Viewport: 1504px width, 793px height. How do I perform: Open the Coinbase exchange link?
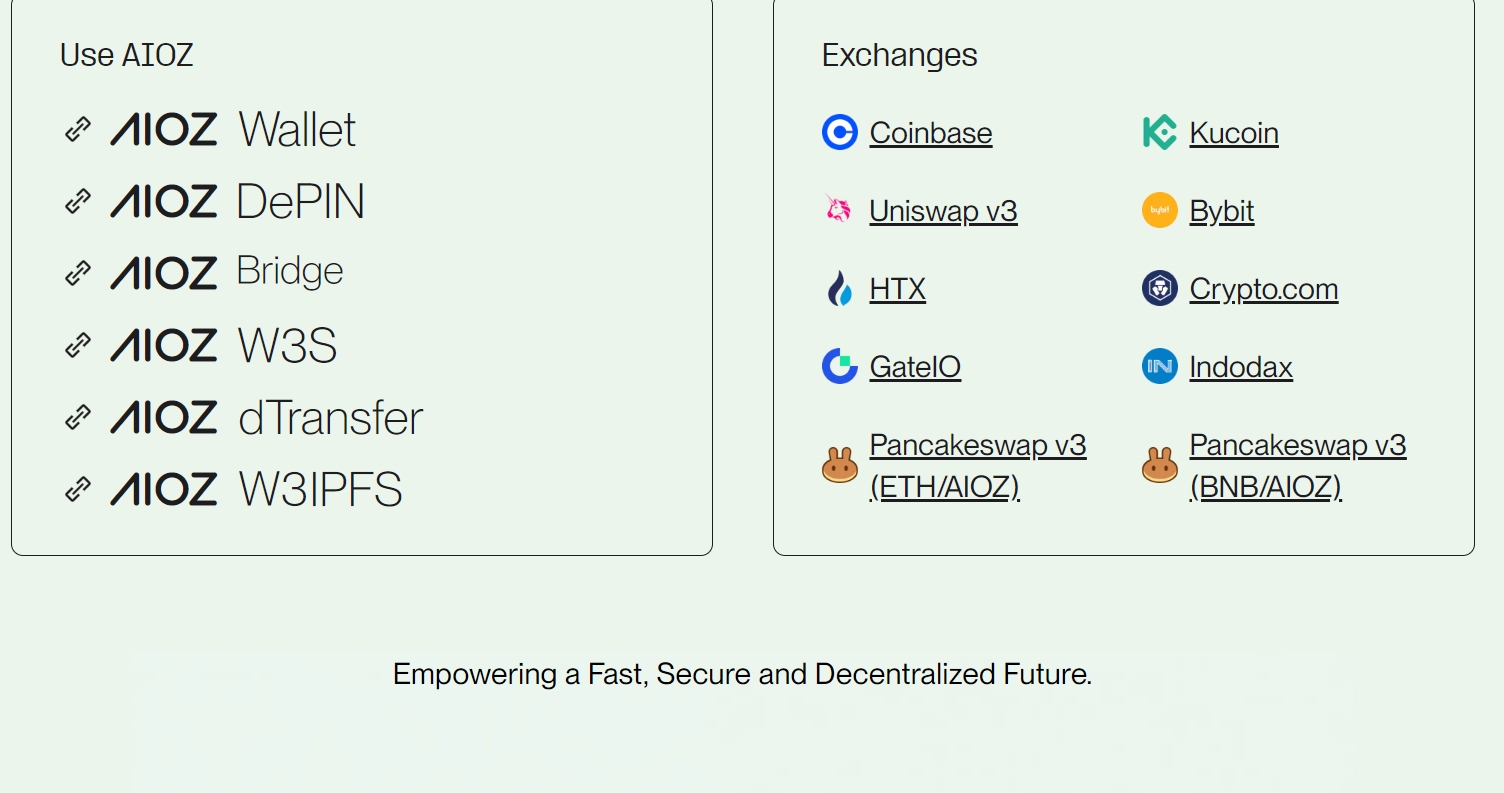[x=930, y=133]
